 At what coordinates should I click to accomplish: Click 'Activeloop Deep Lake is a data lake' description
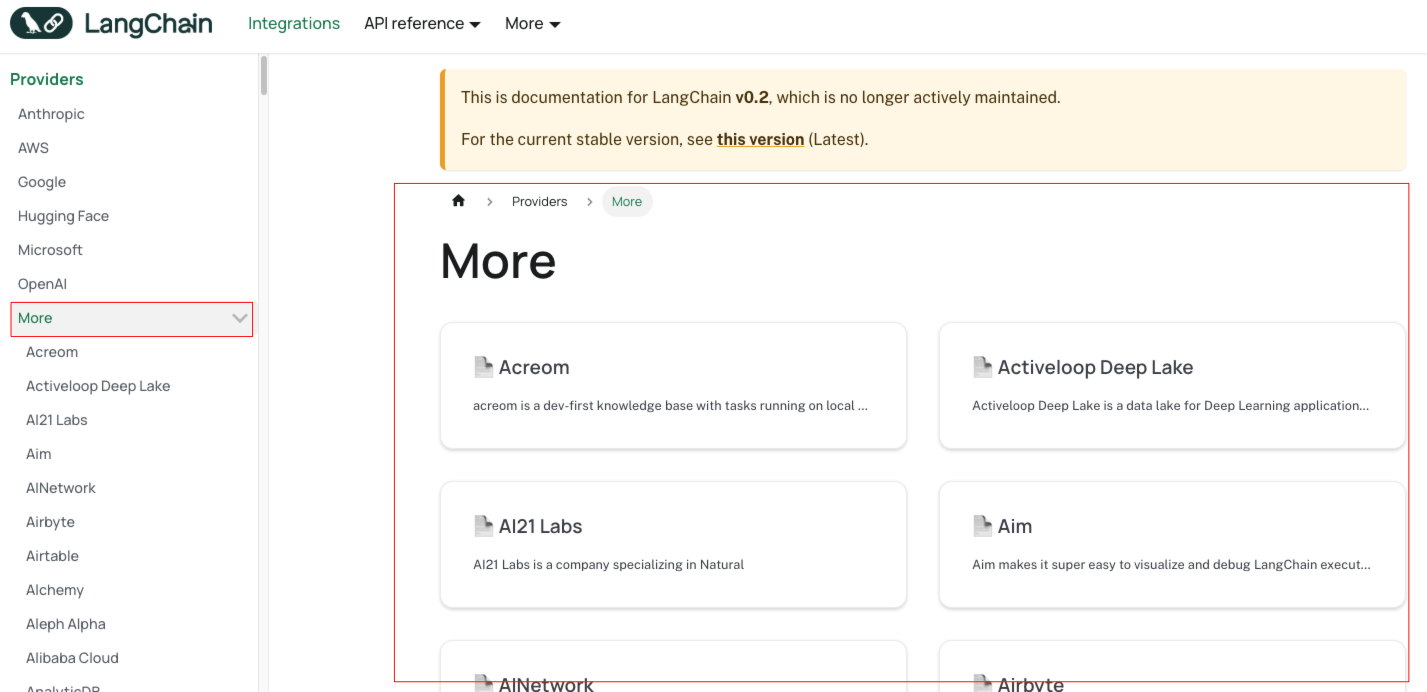coord(1170,406)
